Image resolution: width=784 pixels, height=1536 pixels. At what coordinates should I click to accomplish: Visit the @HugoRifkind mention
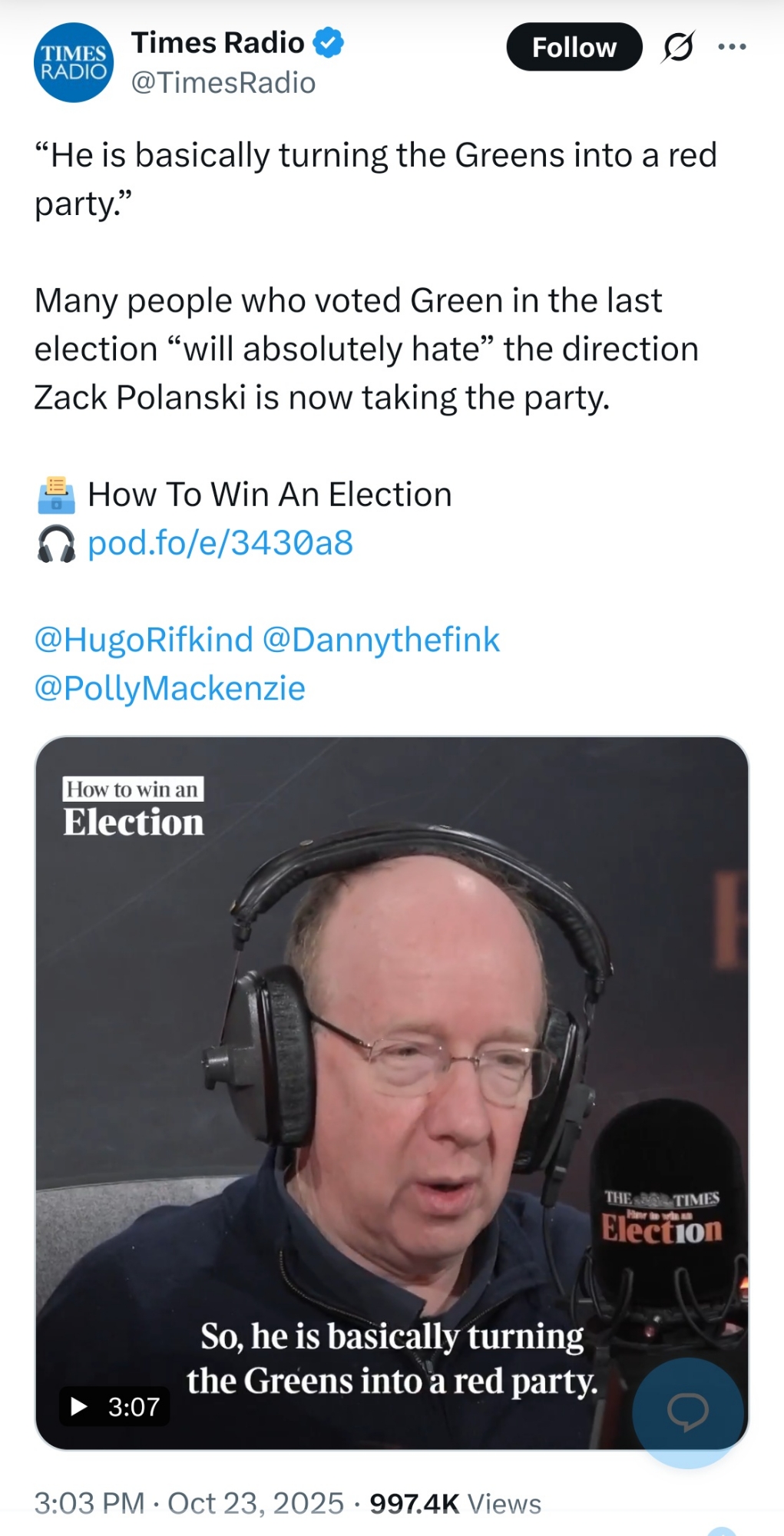(144, 640)
